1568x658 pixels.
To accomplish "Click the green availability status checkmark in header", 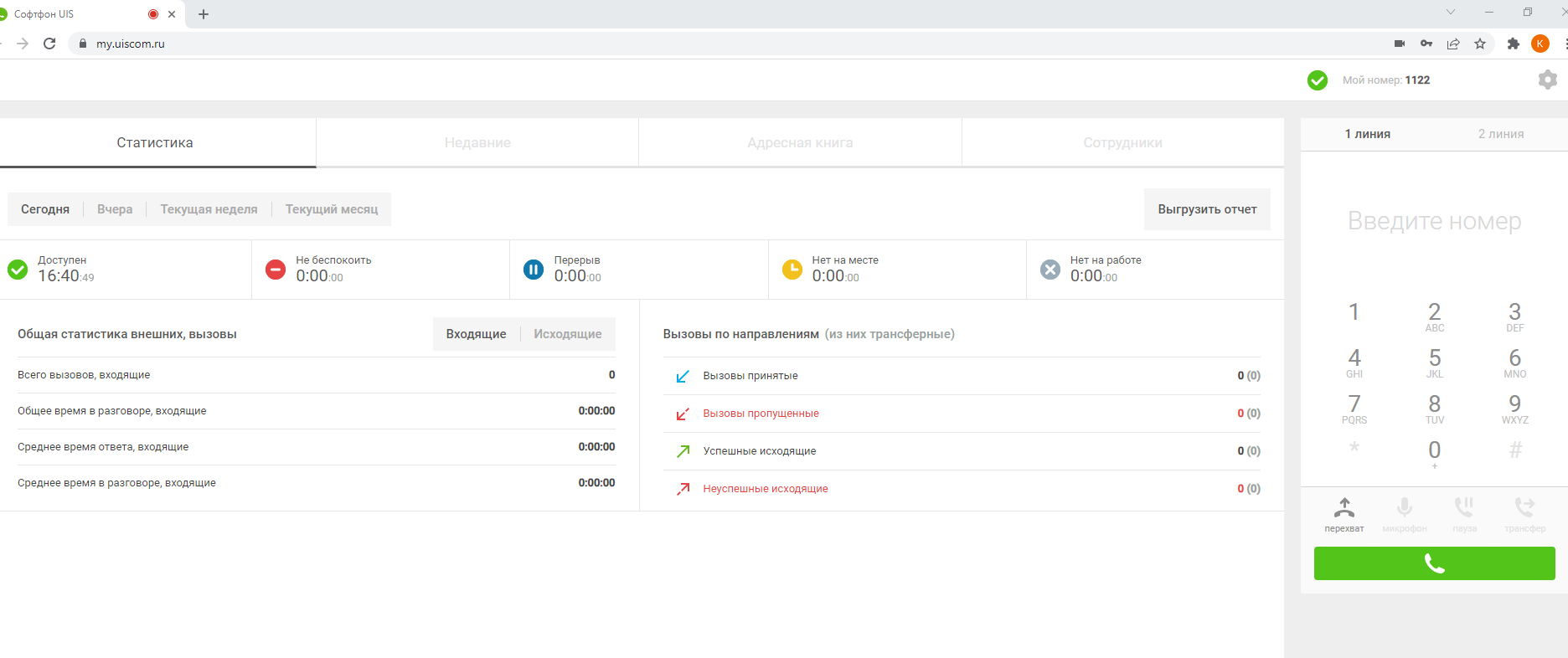I will [1317, 80].
